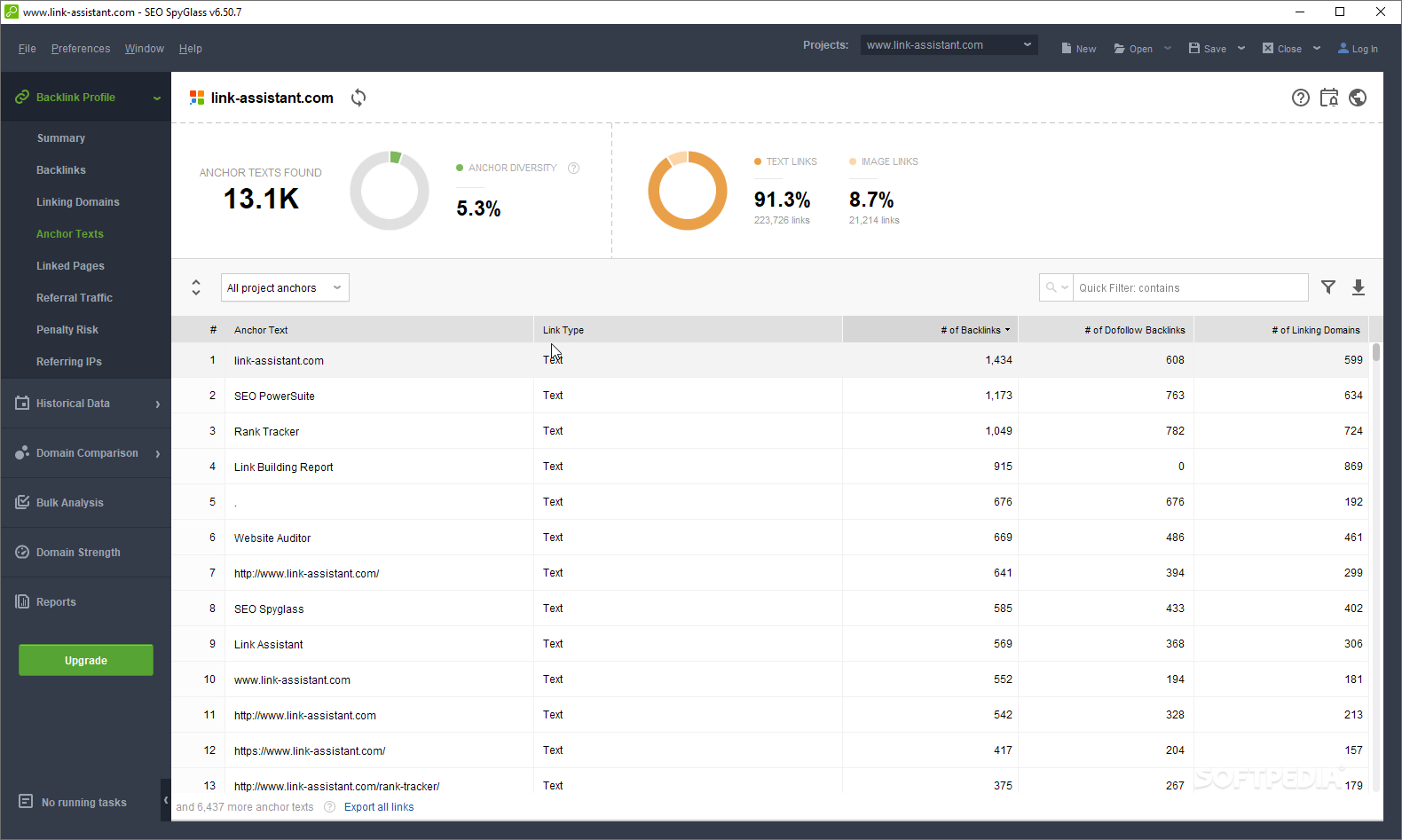Viewport: 1402px width, 840px height.
Task: Click the Save project icon
Action: pos(1194,48)
